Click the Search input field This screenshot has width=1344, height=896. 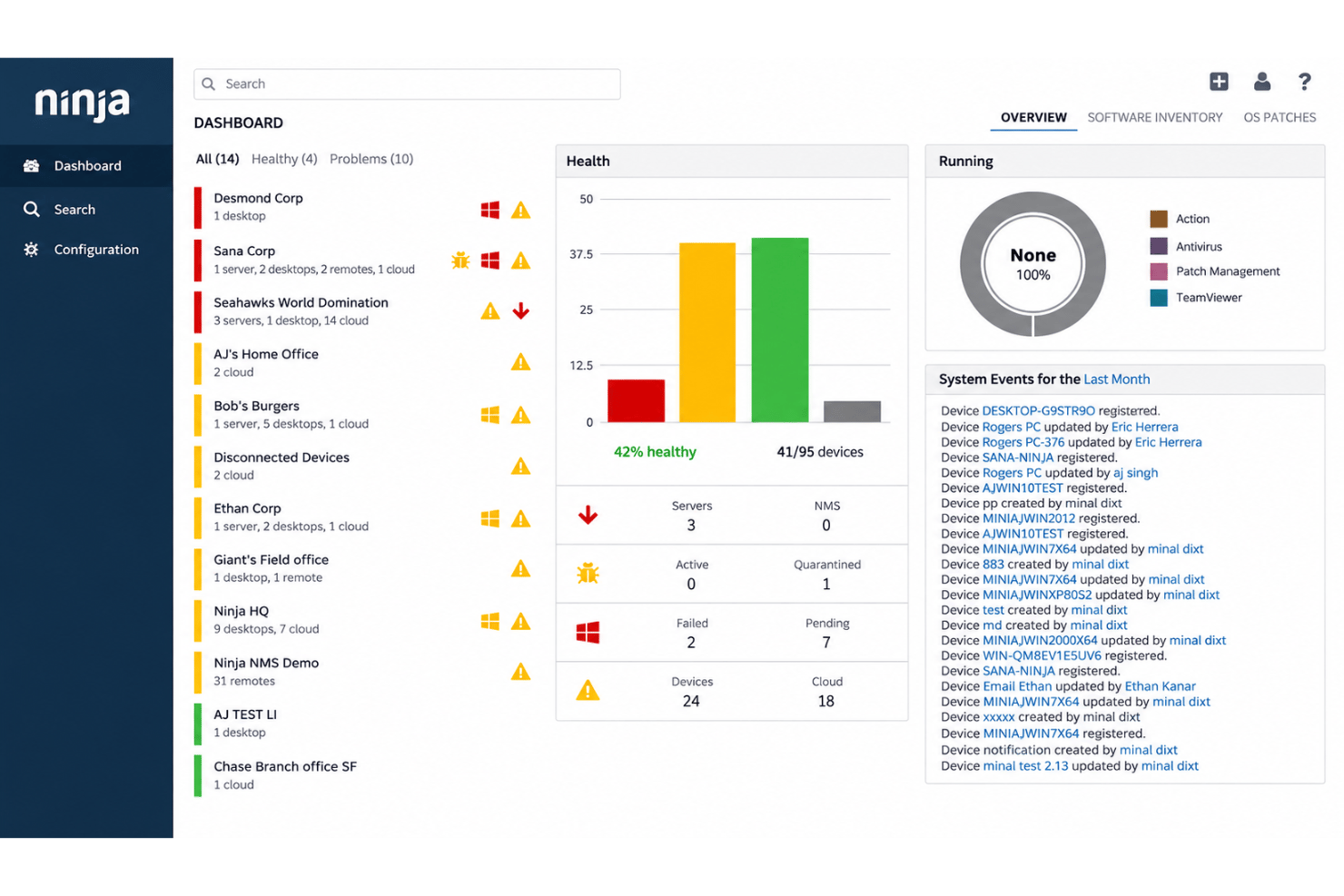pos(407,84)
